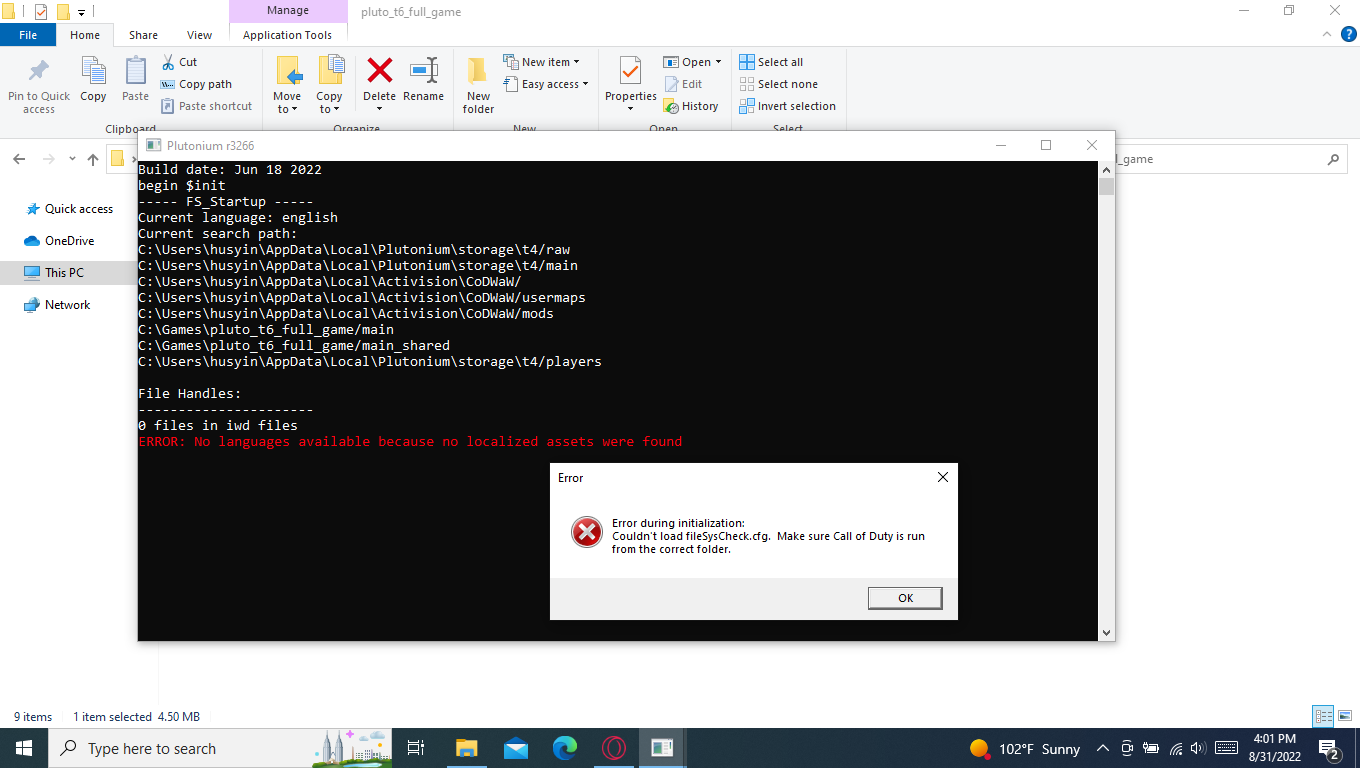Navigate back in Explorer

[19, 159]
